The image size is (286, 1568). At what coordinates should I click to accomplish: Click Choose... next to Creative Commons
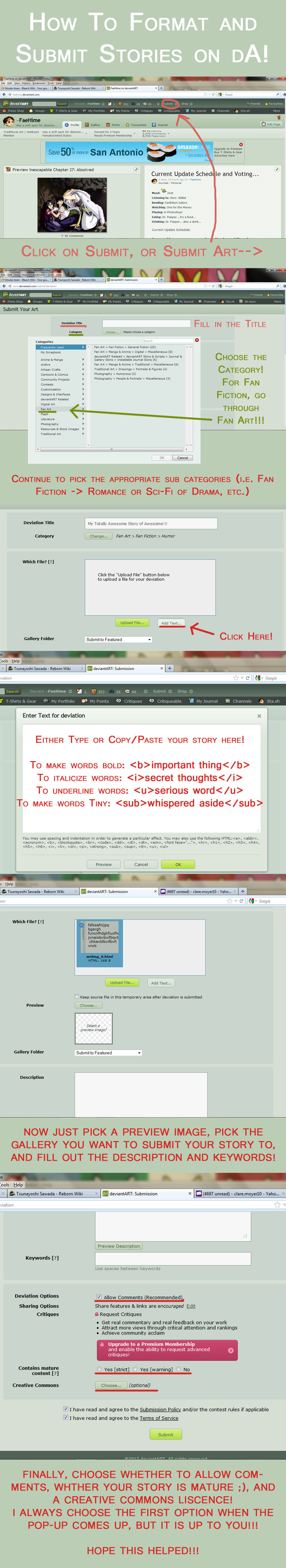click(x=111, y=1385)
